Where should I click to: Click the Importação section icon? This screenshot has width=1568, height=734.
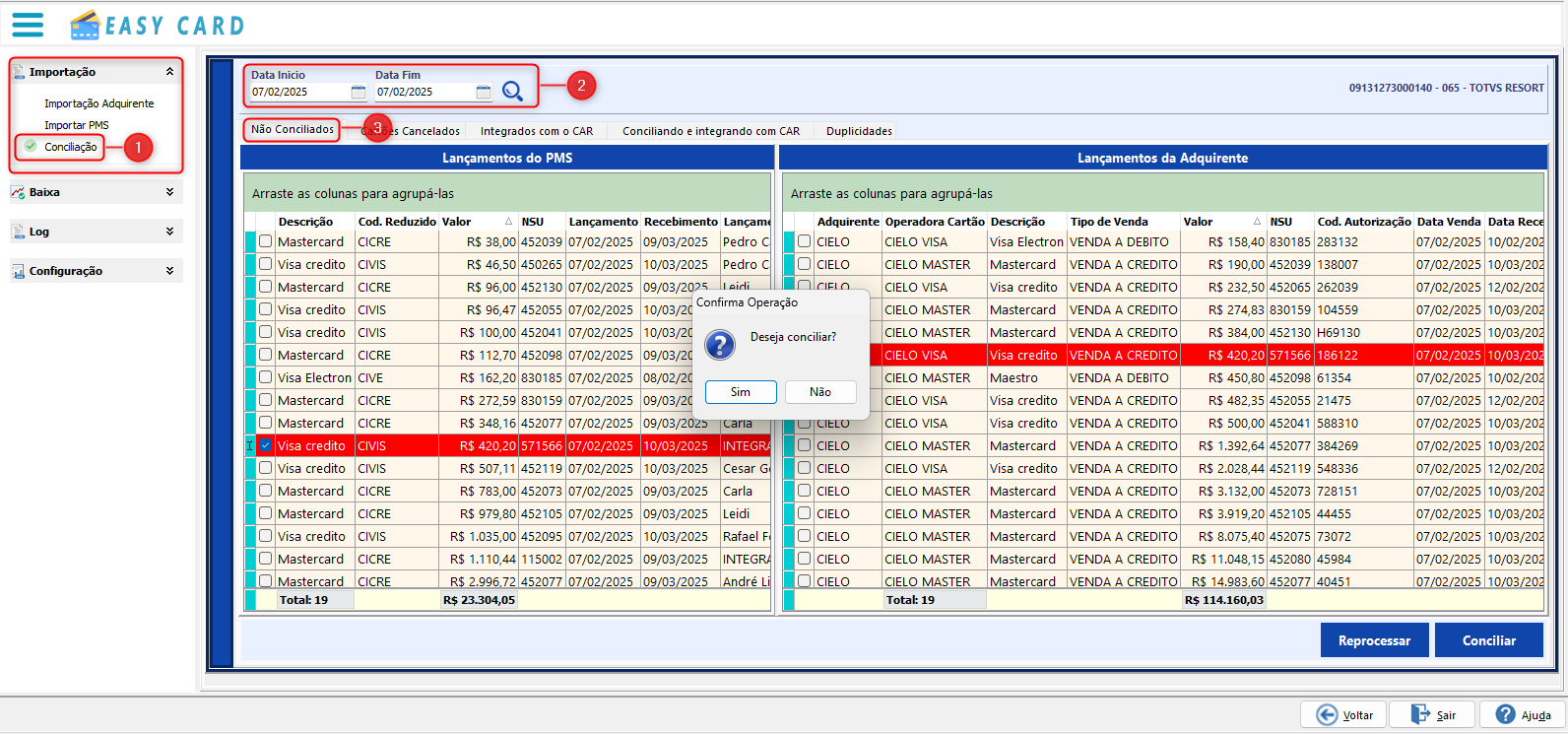coord(19,72)
